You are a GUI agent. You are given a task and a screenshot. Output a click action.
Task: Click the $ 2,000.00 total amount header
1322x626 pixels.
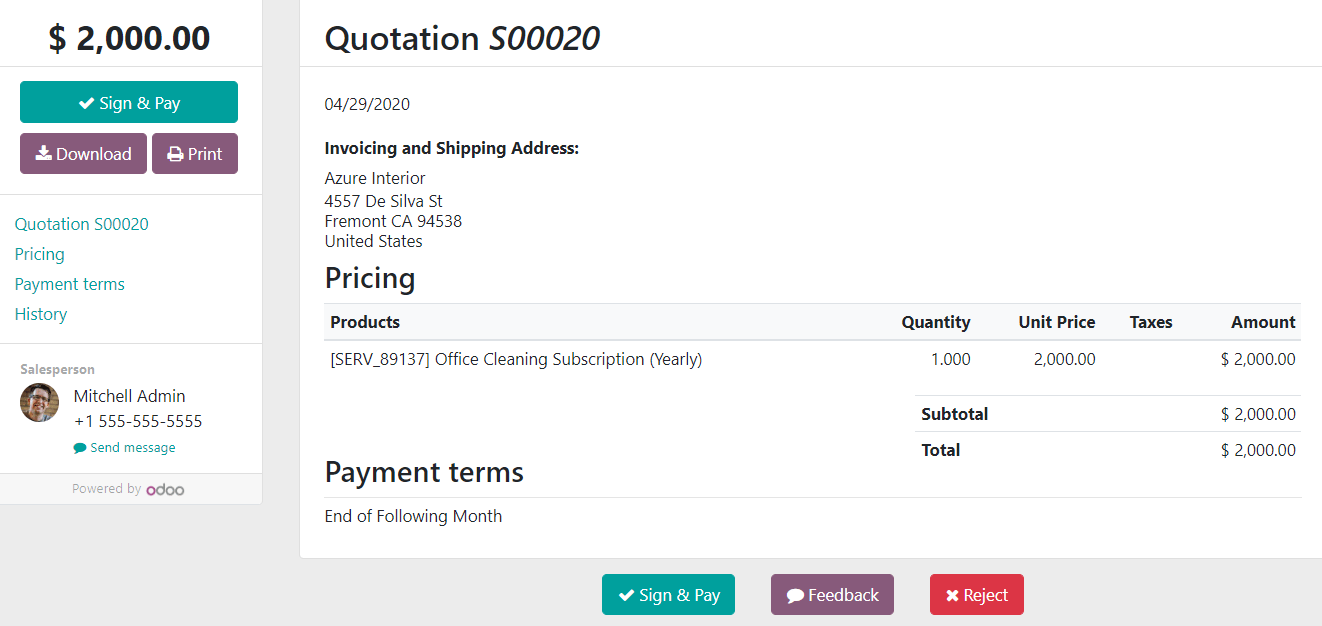[128, 37]
